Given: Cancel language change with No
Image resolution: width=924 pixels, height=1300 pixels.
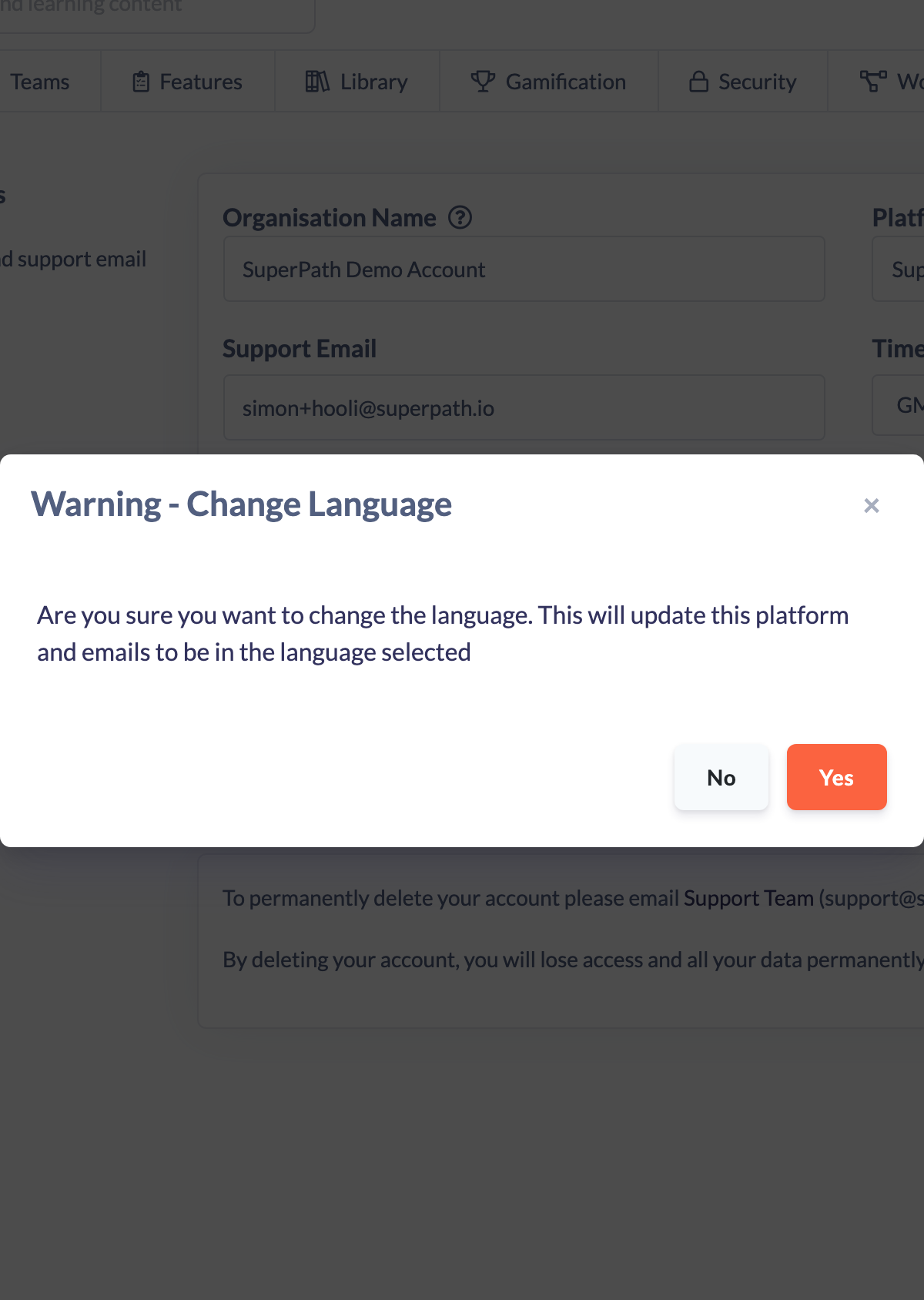Looking at the screenshot, I should [721, 777].
